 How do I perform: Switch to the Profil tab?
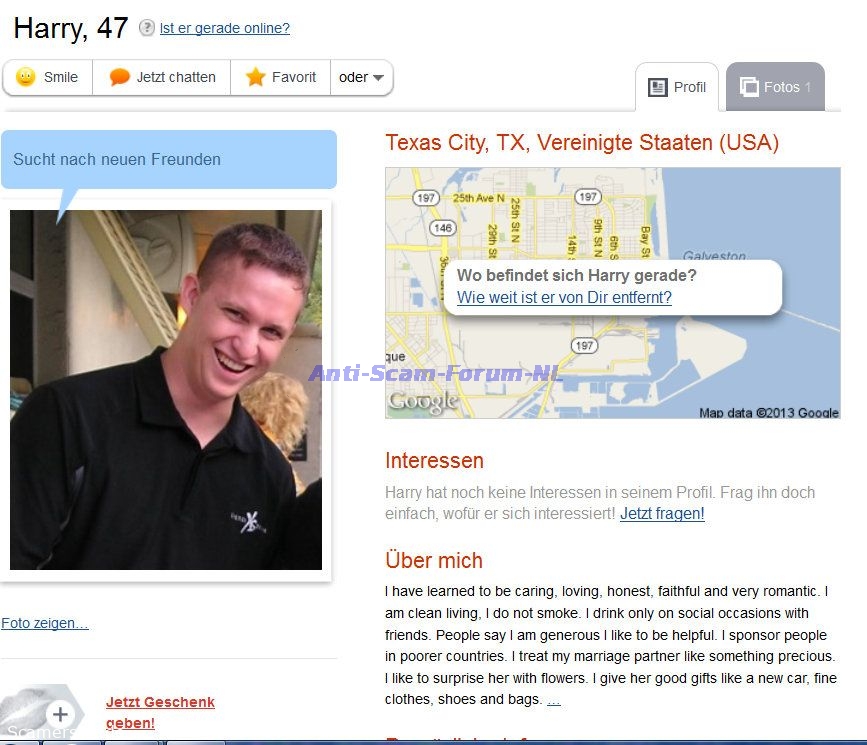click(677, 87)
